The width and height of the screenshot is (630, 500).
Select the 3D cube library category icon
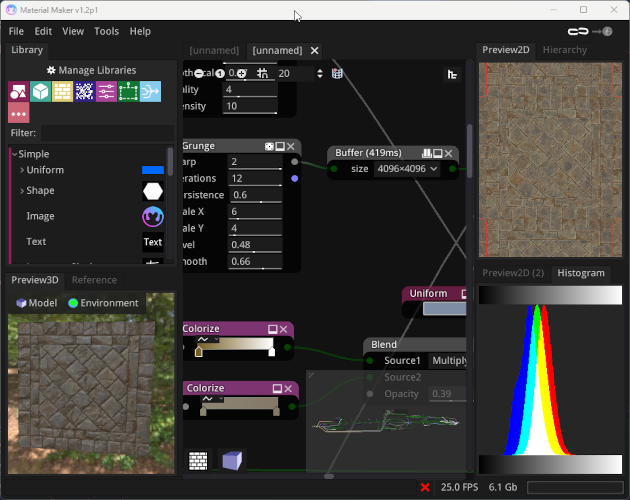[x=40, y=92]
